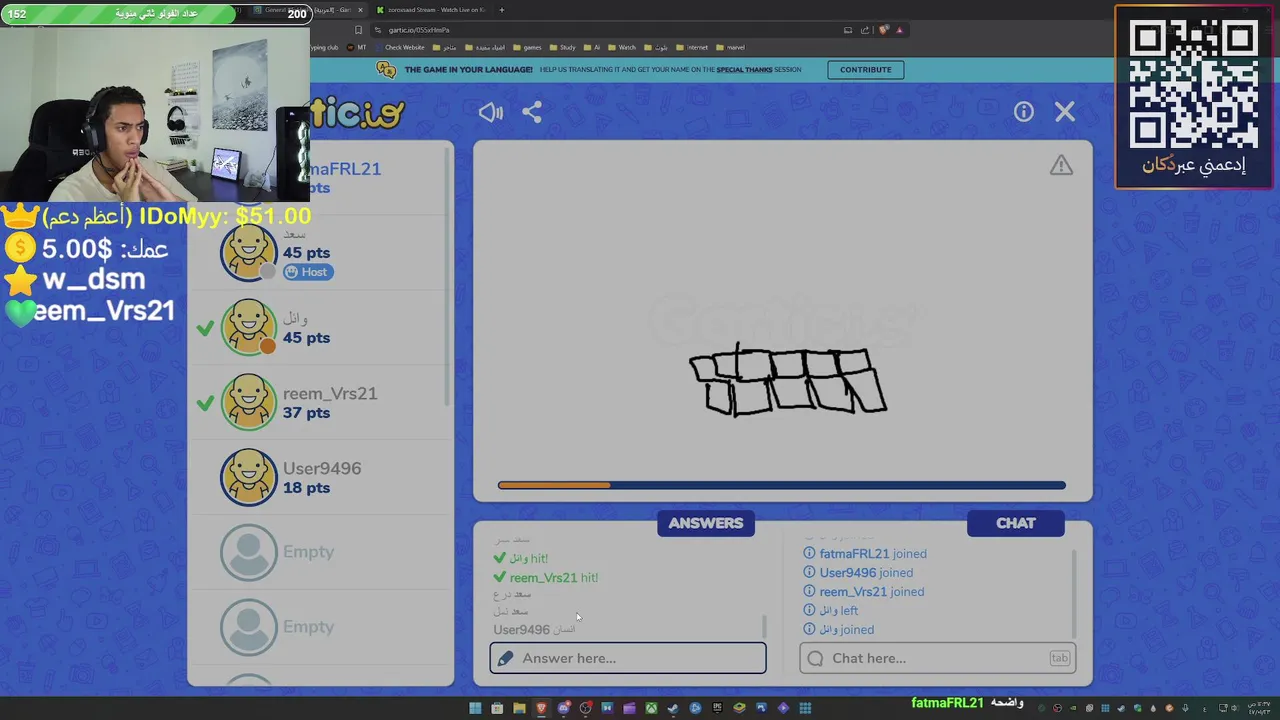
Task: Open the SPECIAL THANKS link
Action: [744, 70]
